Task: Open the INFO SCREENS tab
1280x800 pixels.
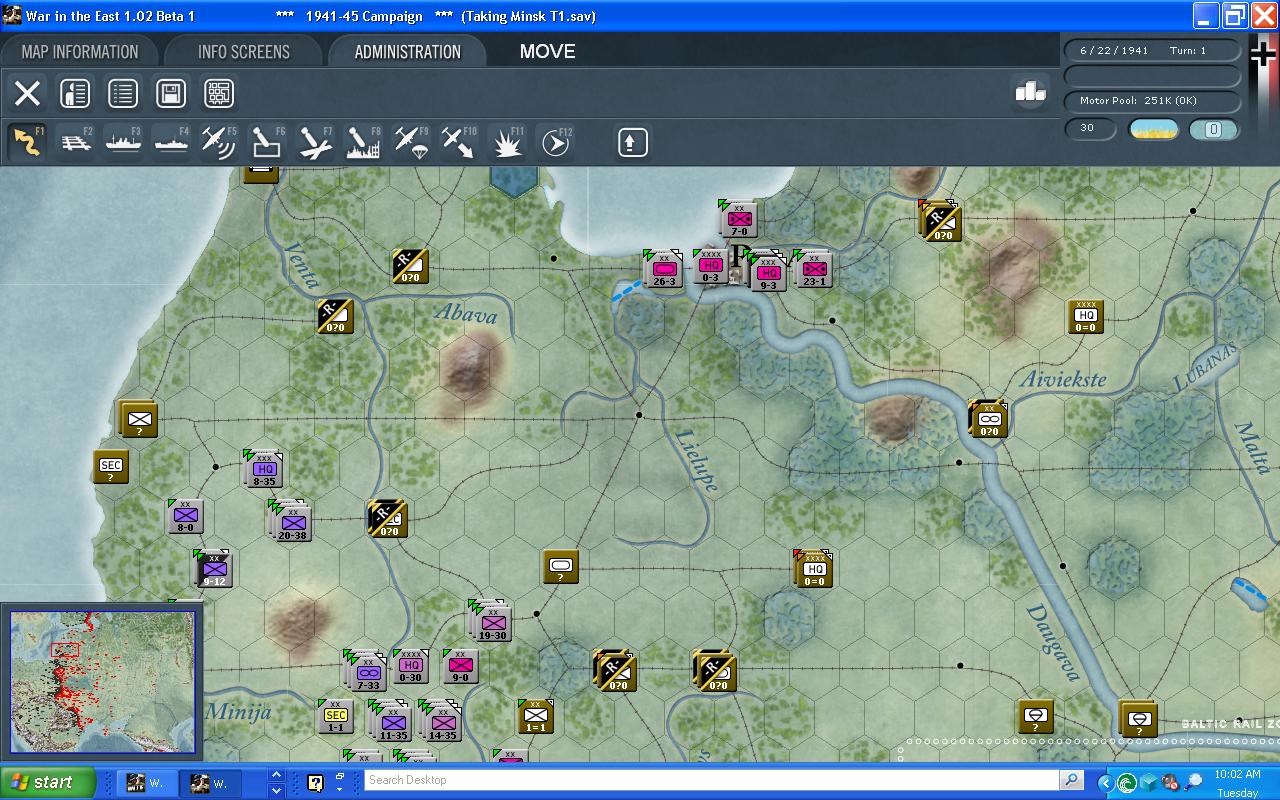Action: pos(244,52)
